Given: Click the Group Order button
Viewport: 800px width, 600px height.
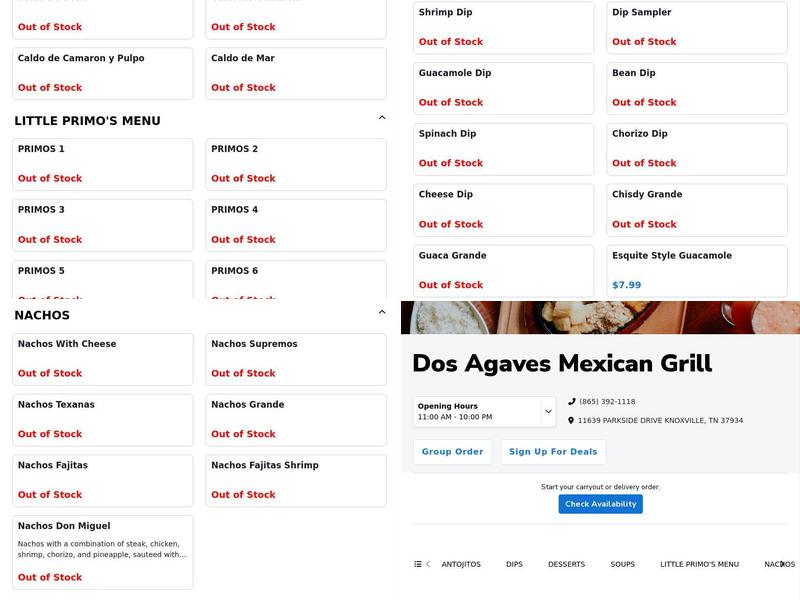Looking at the screenshot, I should pos(450,451).
